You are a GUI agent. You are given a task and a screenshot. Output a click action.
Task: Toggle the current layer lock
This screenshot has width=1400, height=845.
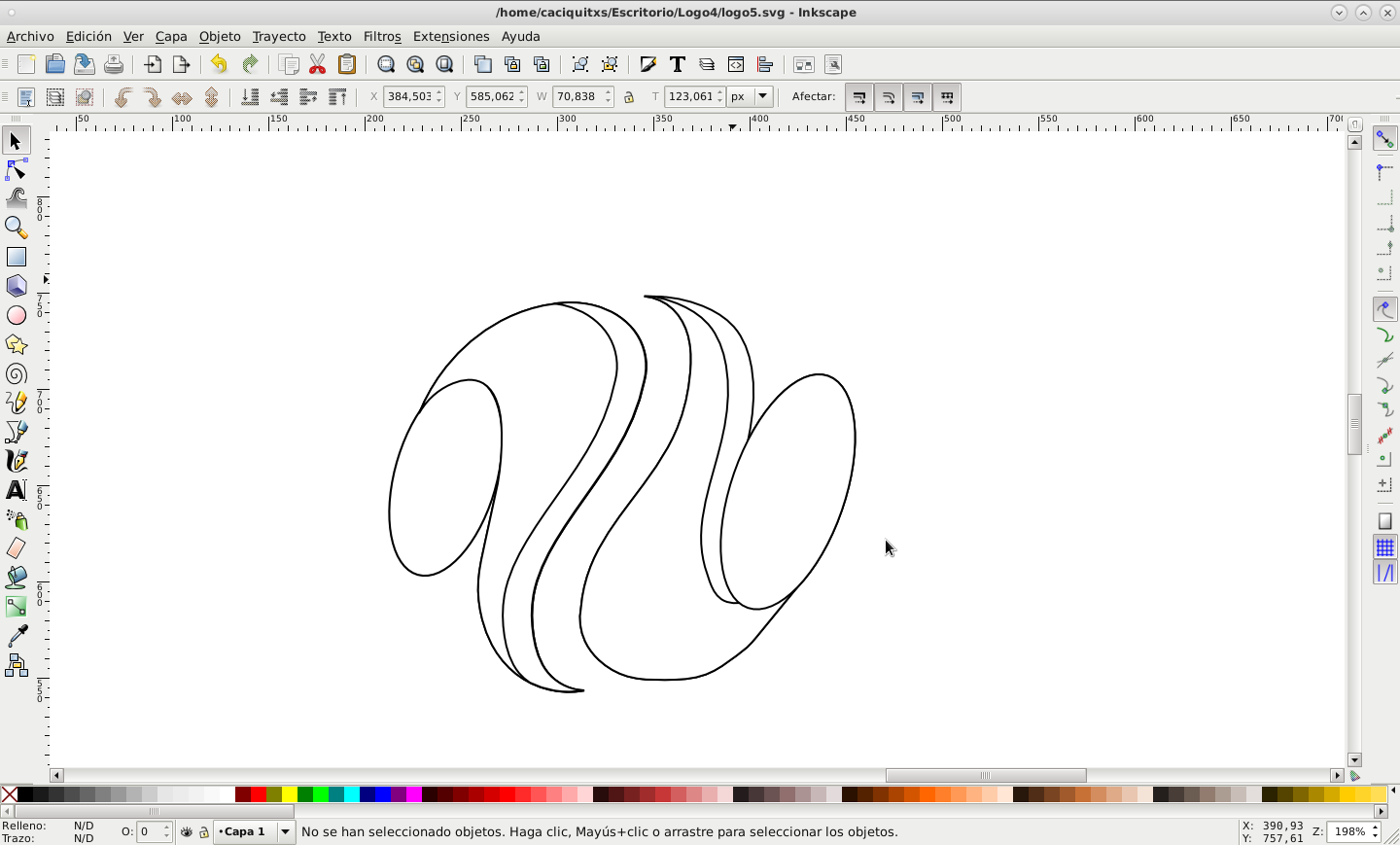pyautogui.click(x=204, y=832)
